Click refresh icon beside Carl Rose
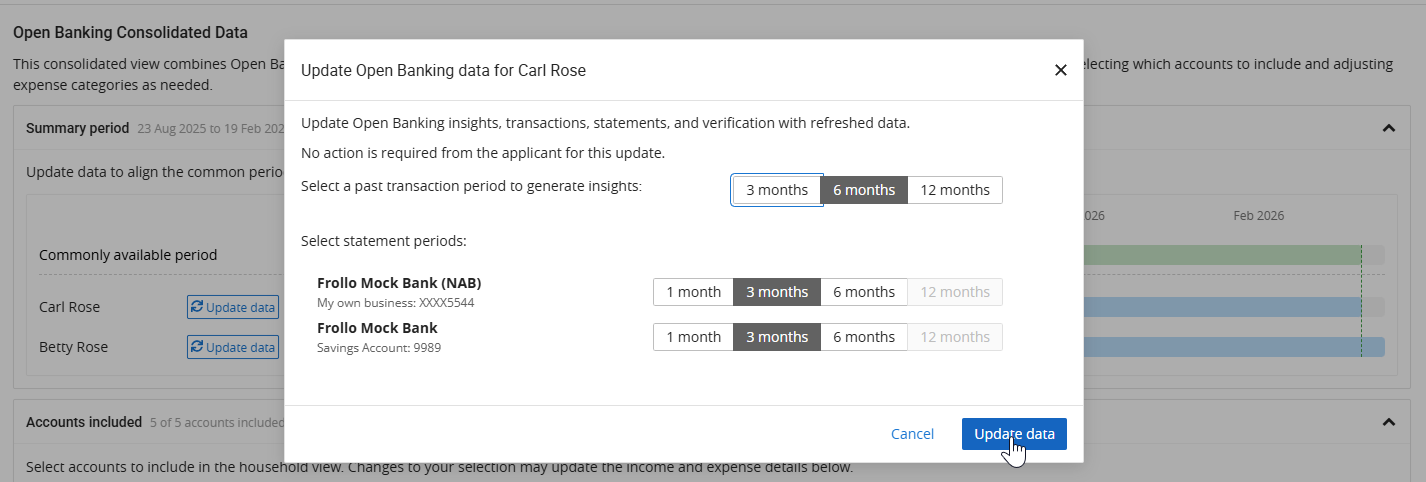The height and width of the screenshot is (482, 1426). point(197,307)
